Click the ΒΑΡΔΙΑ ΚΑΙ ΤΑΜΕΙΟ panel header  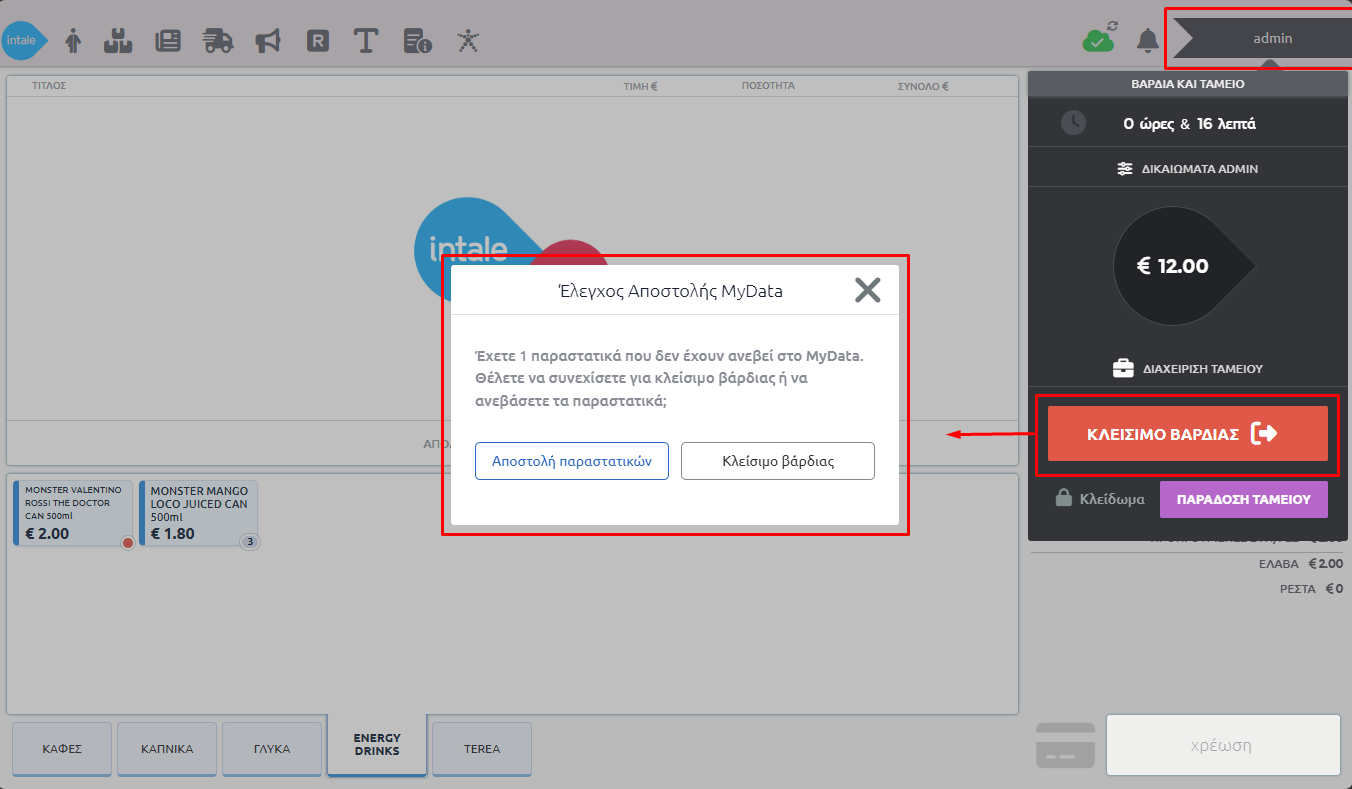tap(1187, 84)
